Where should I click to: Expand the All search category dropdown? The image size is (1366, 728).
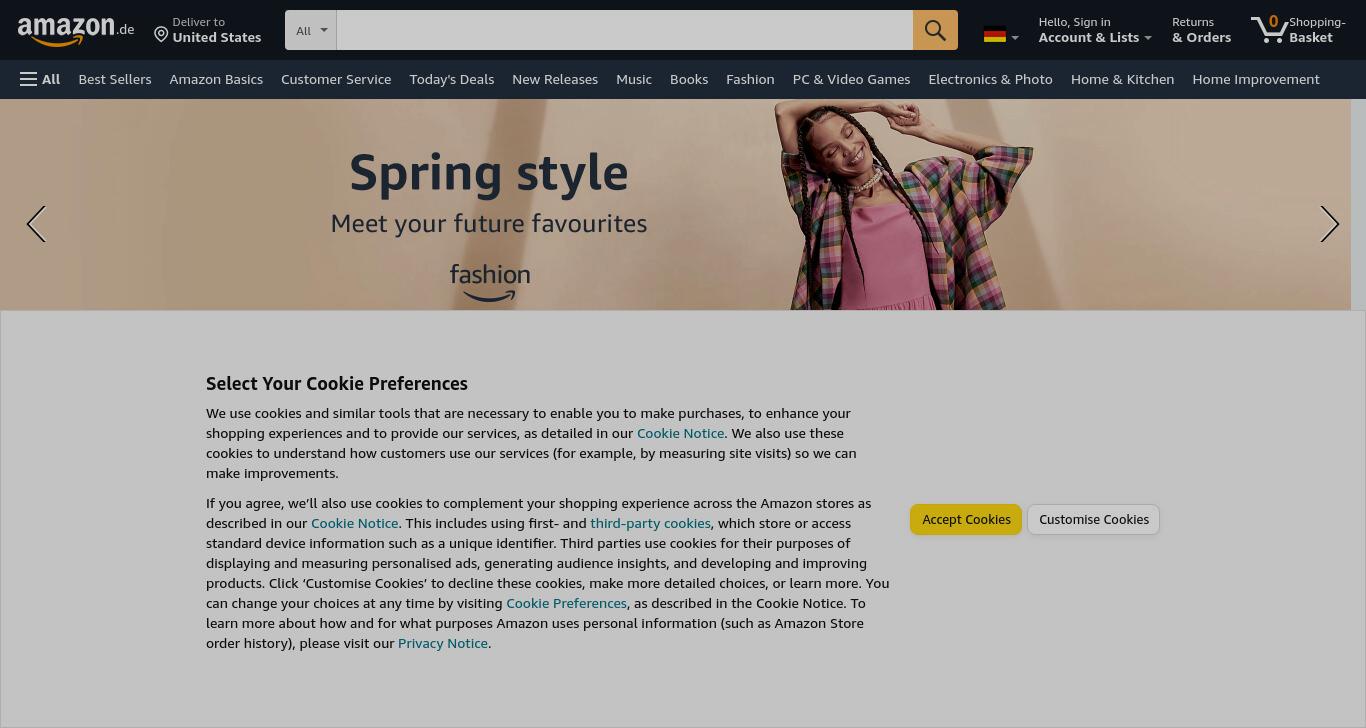click(x=311, y=30)
